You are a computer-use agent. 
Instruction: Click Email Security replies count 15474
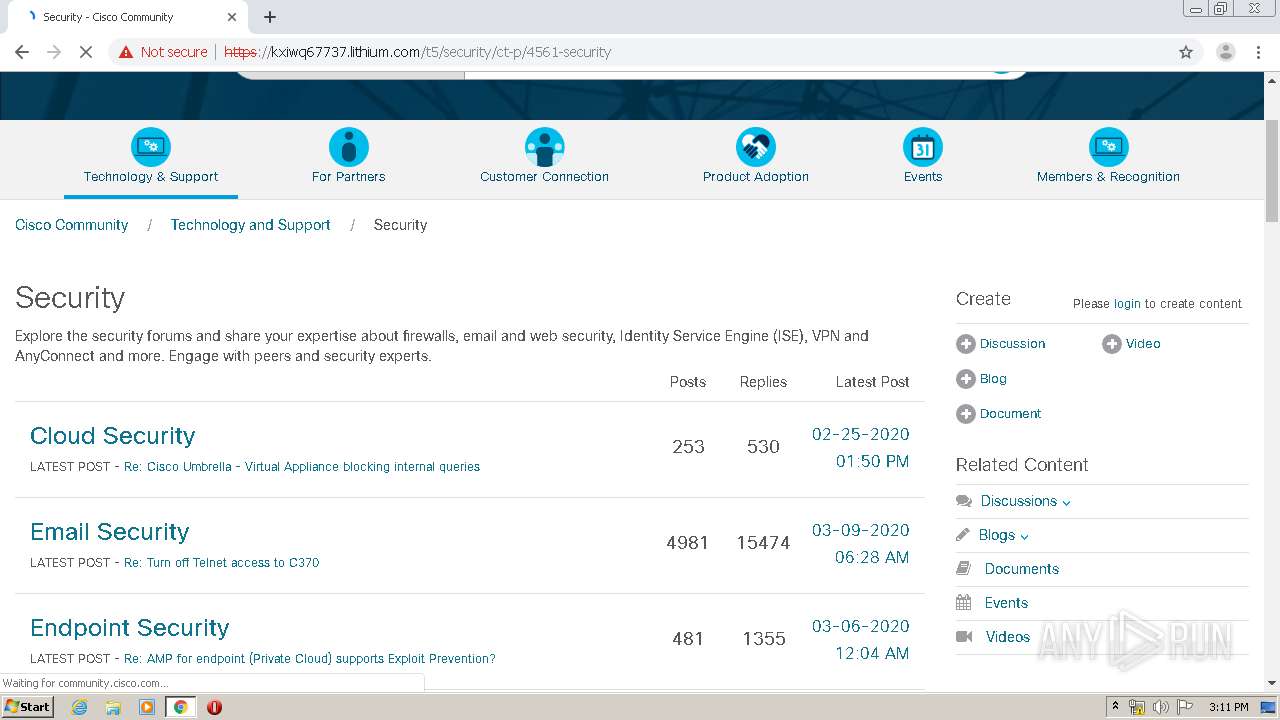pyautogui.click(x=763, y=543)
